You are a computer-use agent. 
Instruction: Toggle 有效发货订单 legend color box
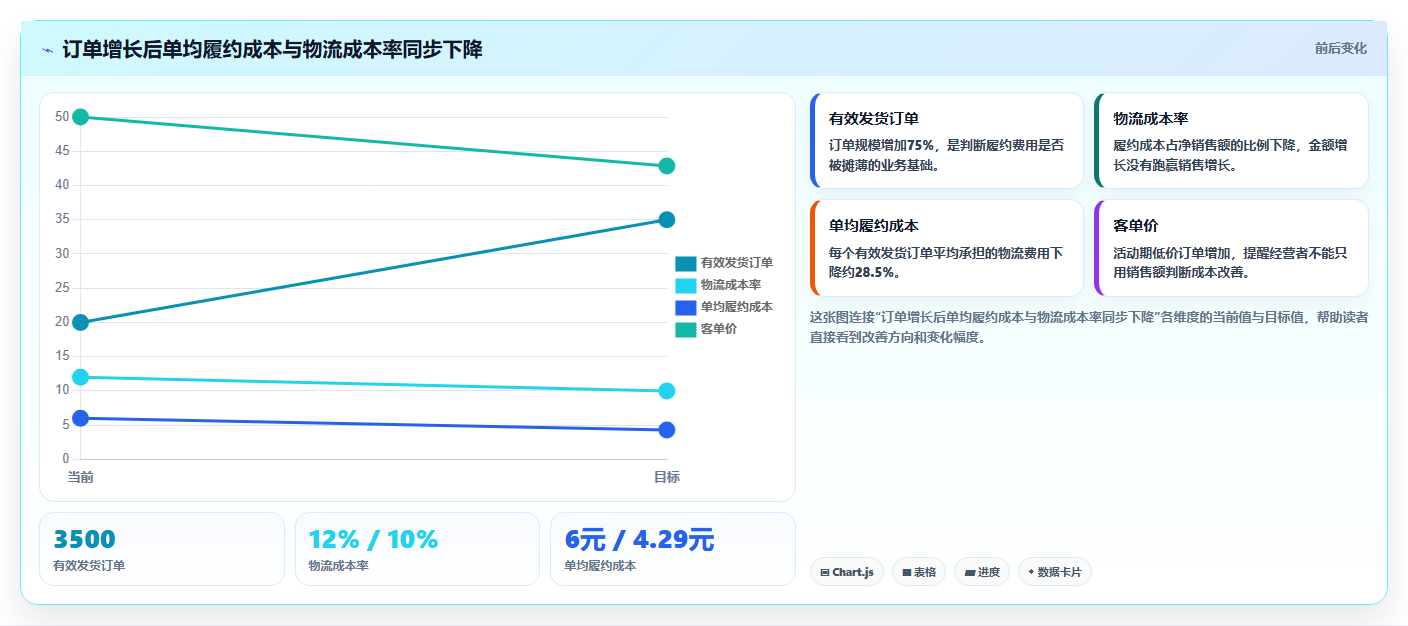tap(685, 263)
